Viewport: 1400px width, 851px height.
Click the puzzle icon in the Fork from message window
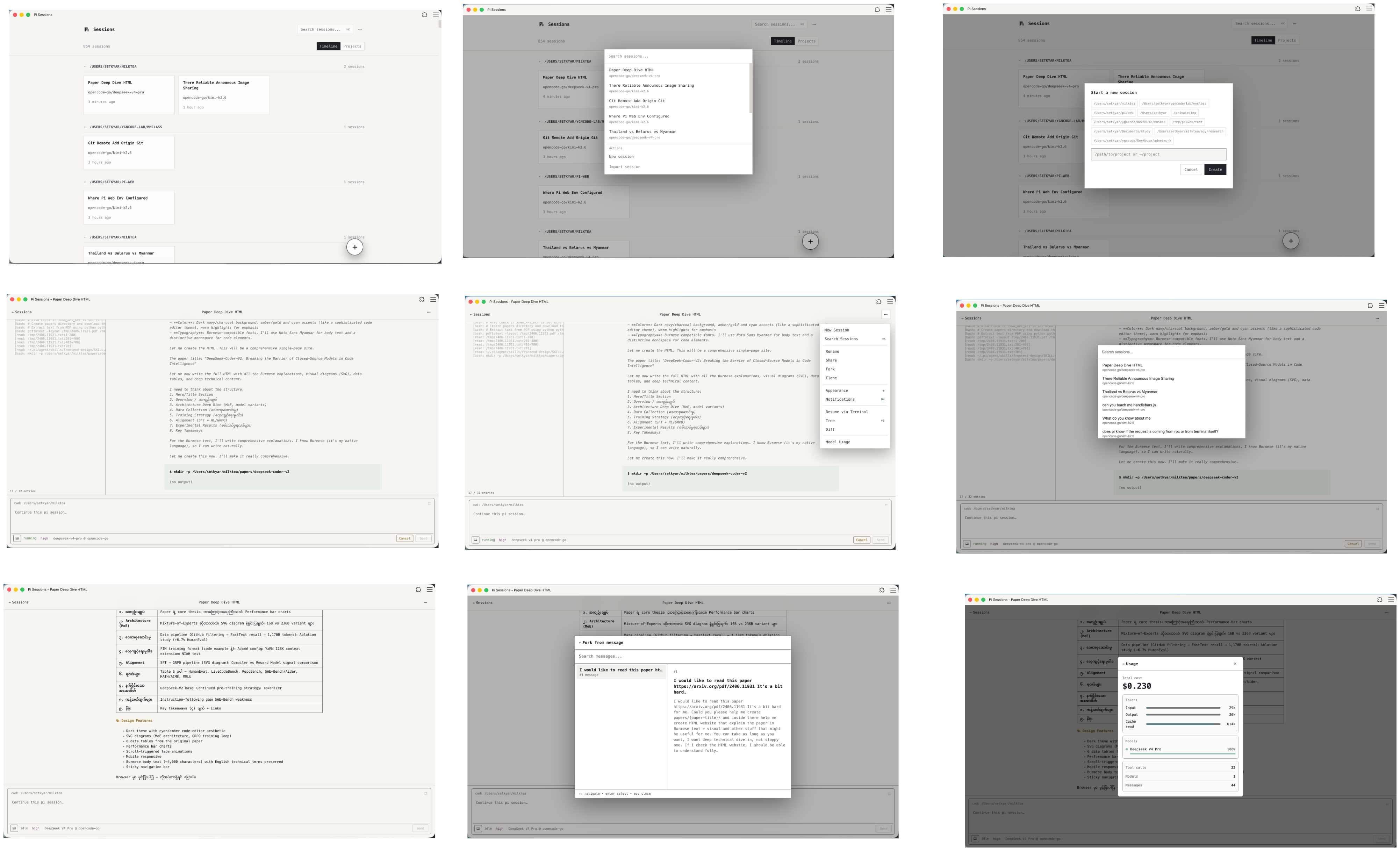point(882,590)
